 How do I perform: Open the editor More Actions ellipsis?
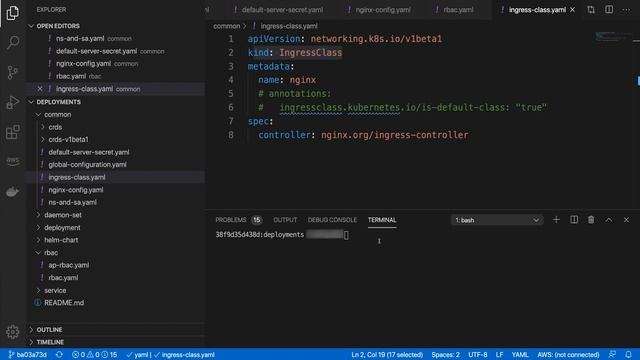click(626, 9)
